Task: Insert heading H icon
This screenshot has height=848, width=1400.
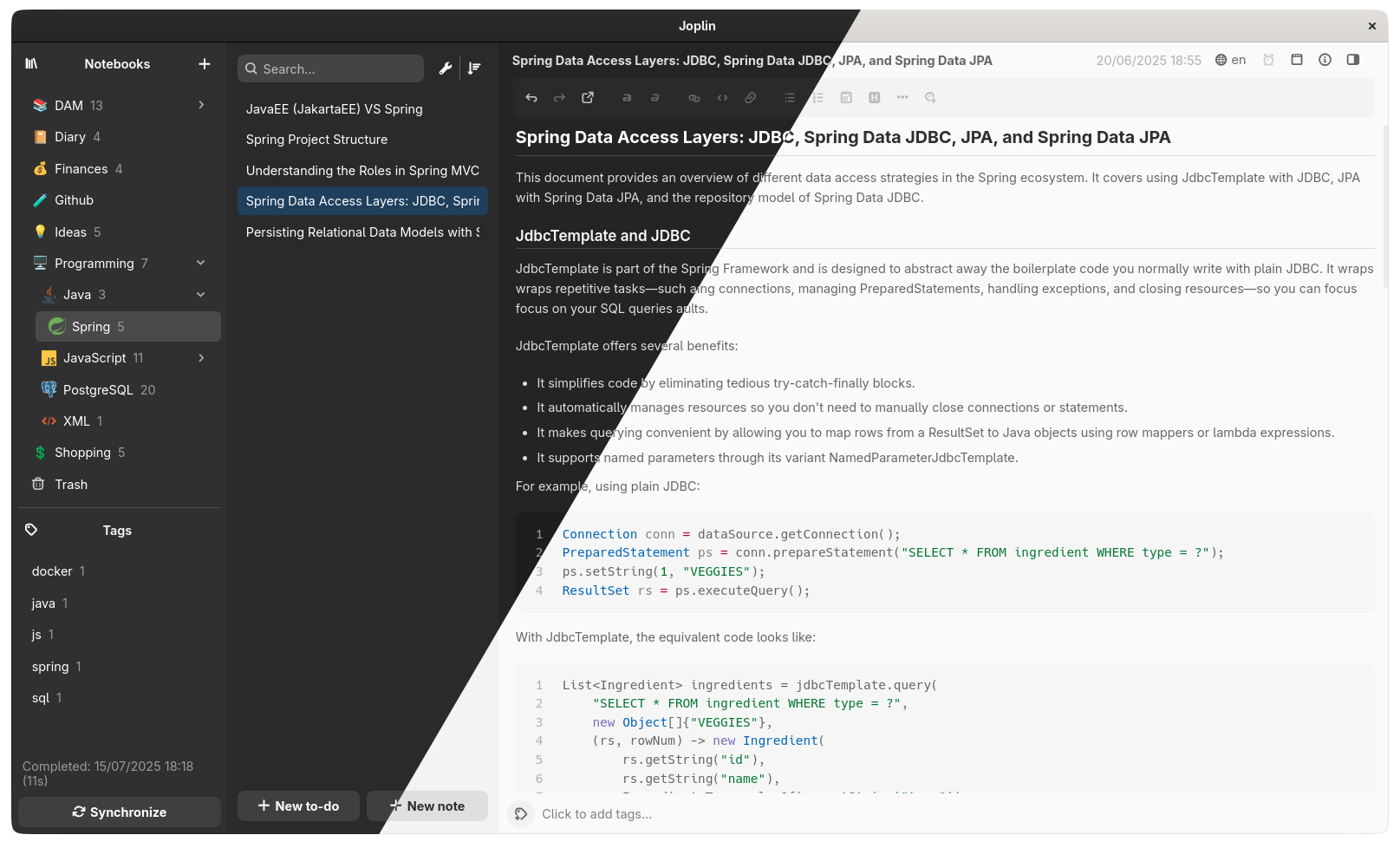Action: [875, 98]
